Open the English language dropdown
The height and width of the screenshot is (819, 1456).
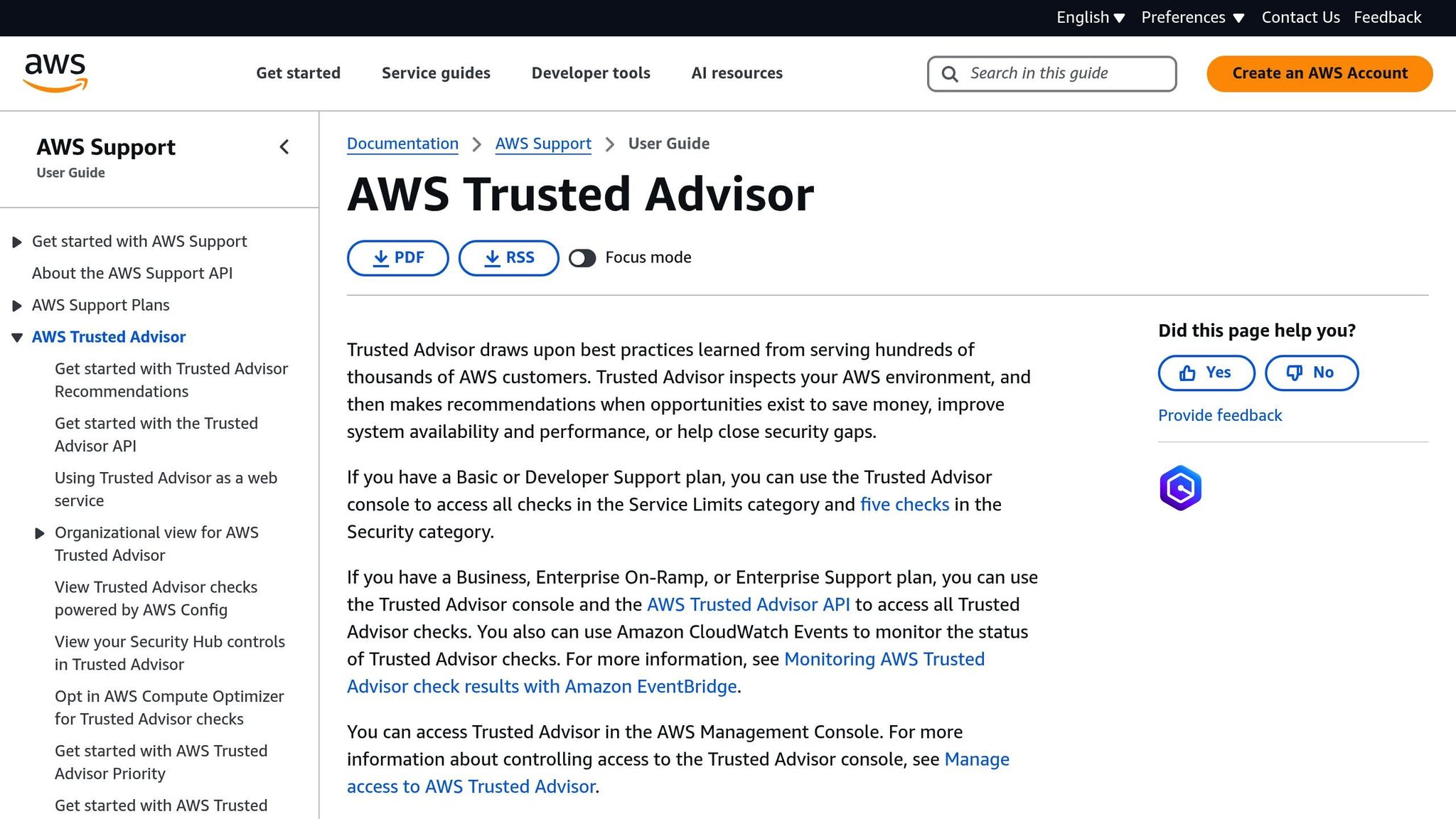pos(1091,18)
